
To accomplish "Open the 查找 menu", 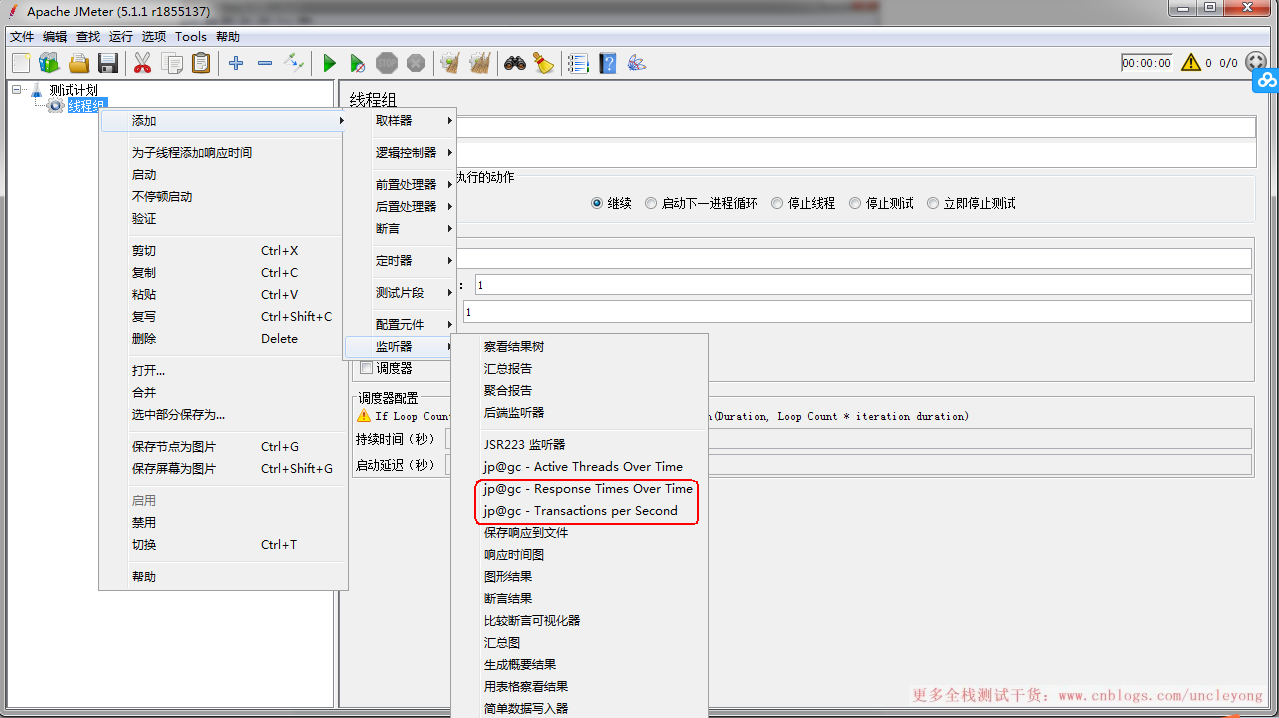I will (88, 37).
